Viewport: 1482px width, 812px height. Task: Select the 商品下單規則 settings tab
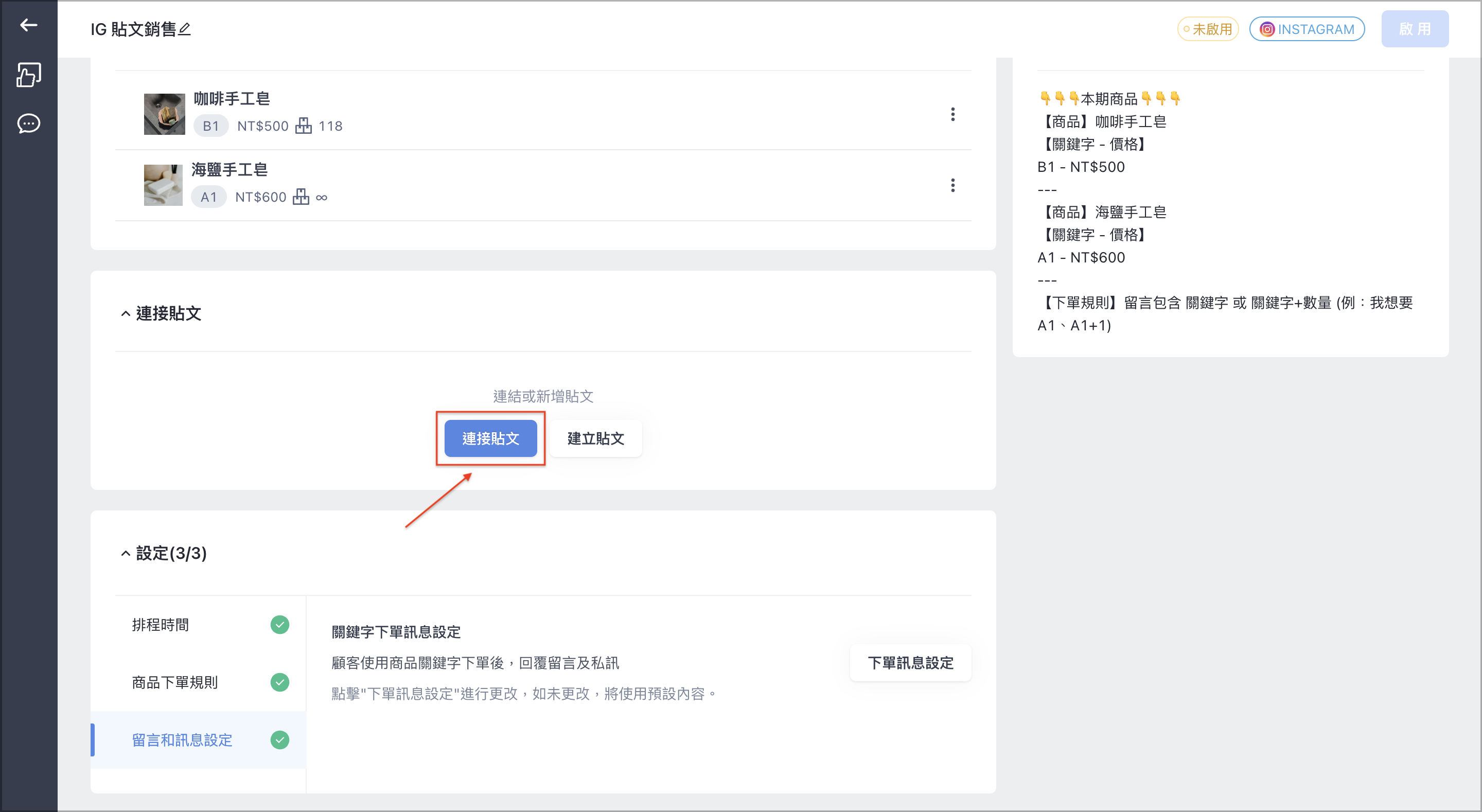[x=199, y=682]
